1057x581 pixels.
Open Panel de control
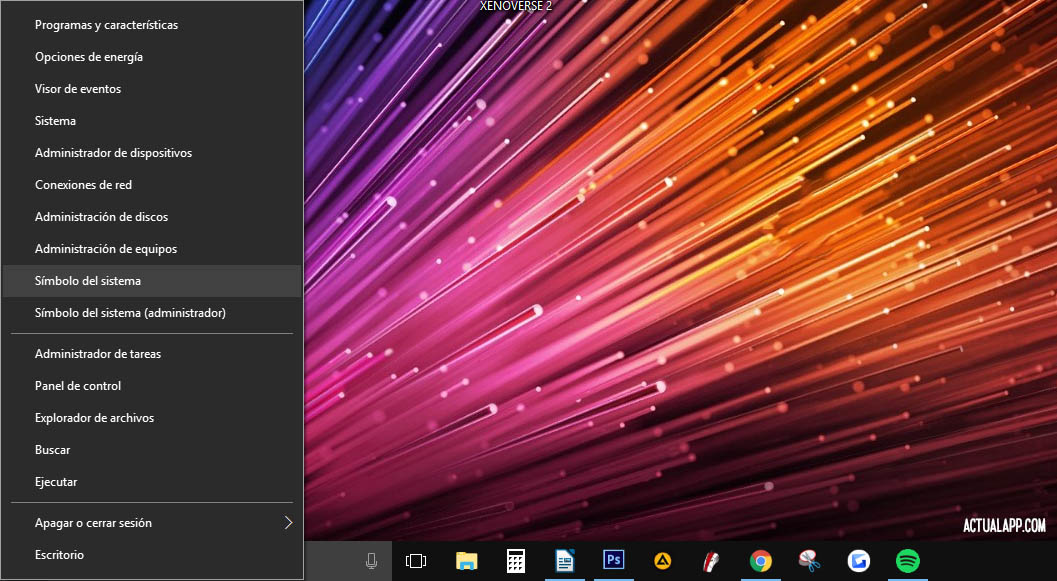point(152,386)
